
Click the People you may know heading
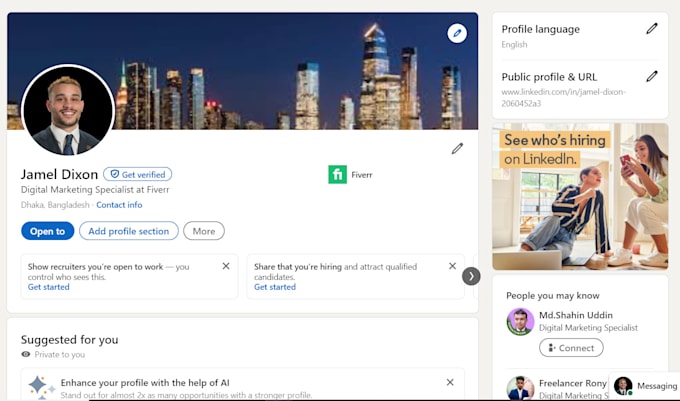pos(552,296)
